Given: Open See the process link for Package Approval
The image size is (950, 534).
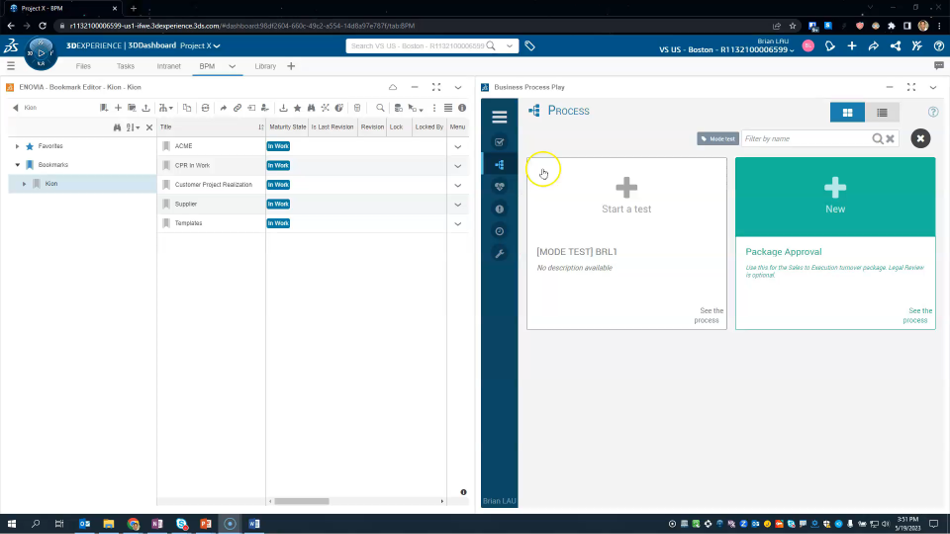Looking at the screenshot, I should pyautogui.click(x=917, y=315).
